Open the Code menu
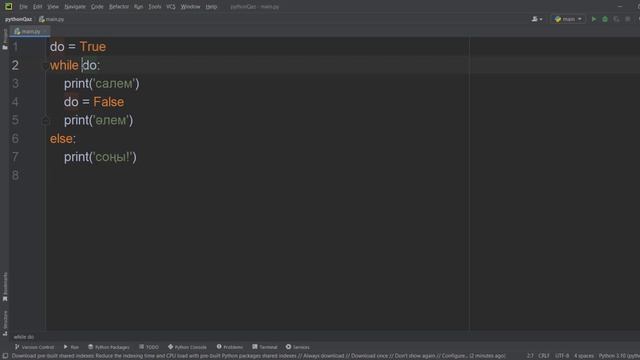This screenshot has width=640, height=360. coord(97,7)
